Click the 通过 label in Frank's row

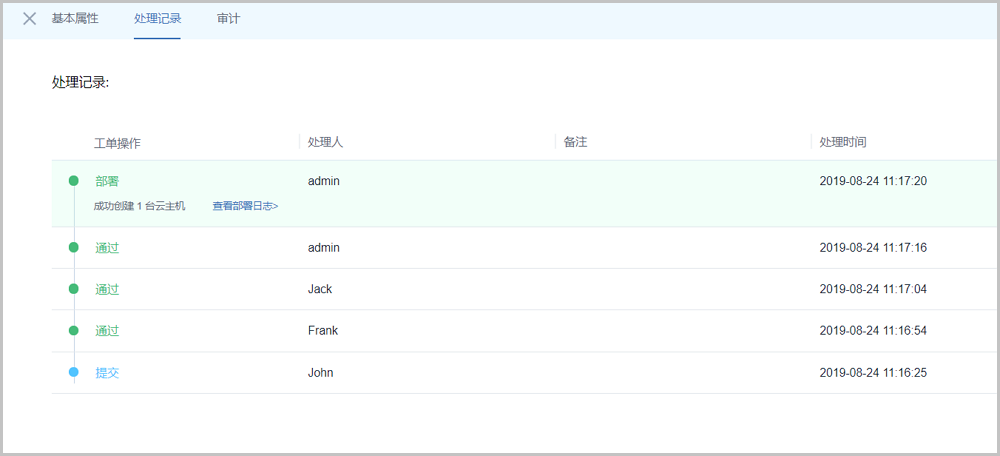click(x=107, y=331)
